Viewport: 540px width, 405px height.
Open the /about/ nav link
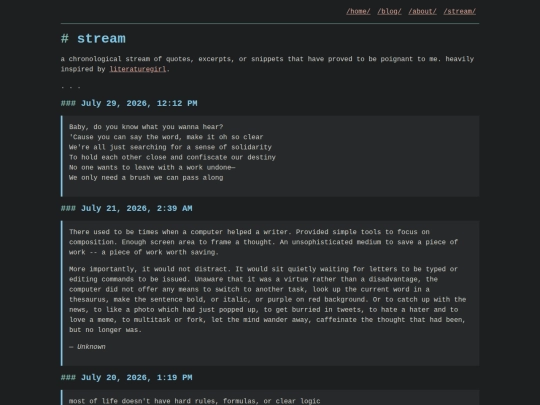click(x=422, y=11)
